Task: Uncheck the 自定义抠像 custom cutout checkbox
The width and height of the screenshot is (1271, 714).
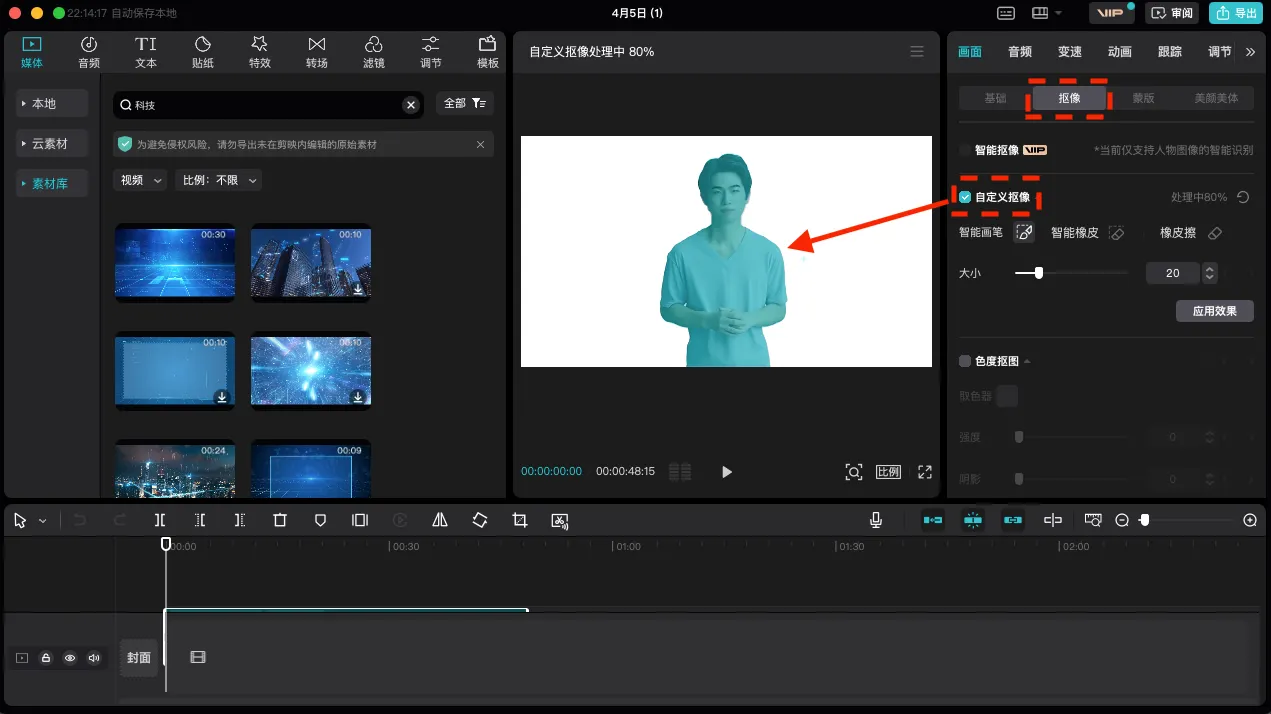Action: 965,197
